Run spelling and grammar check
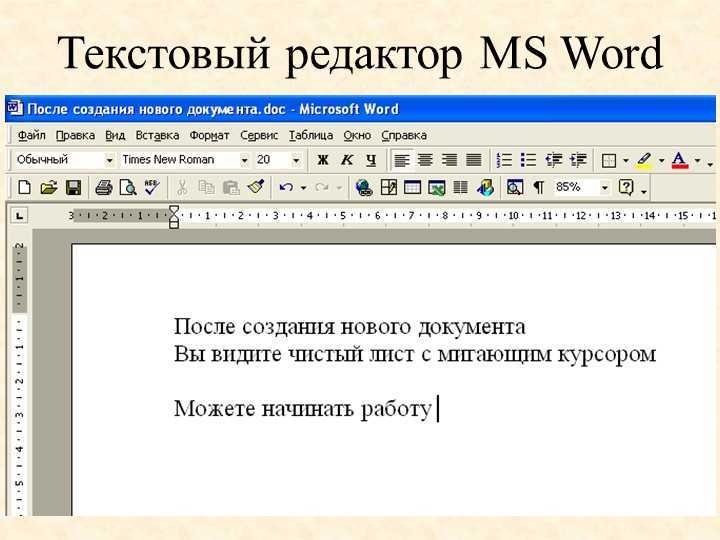720x540 pixels. coord(152,187)
